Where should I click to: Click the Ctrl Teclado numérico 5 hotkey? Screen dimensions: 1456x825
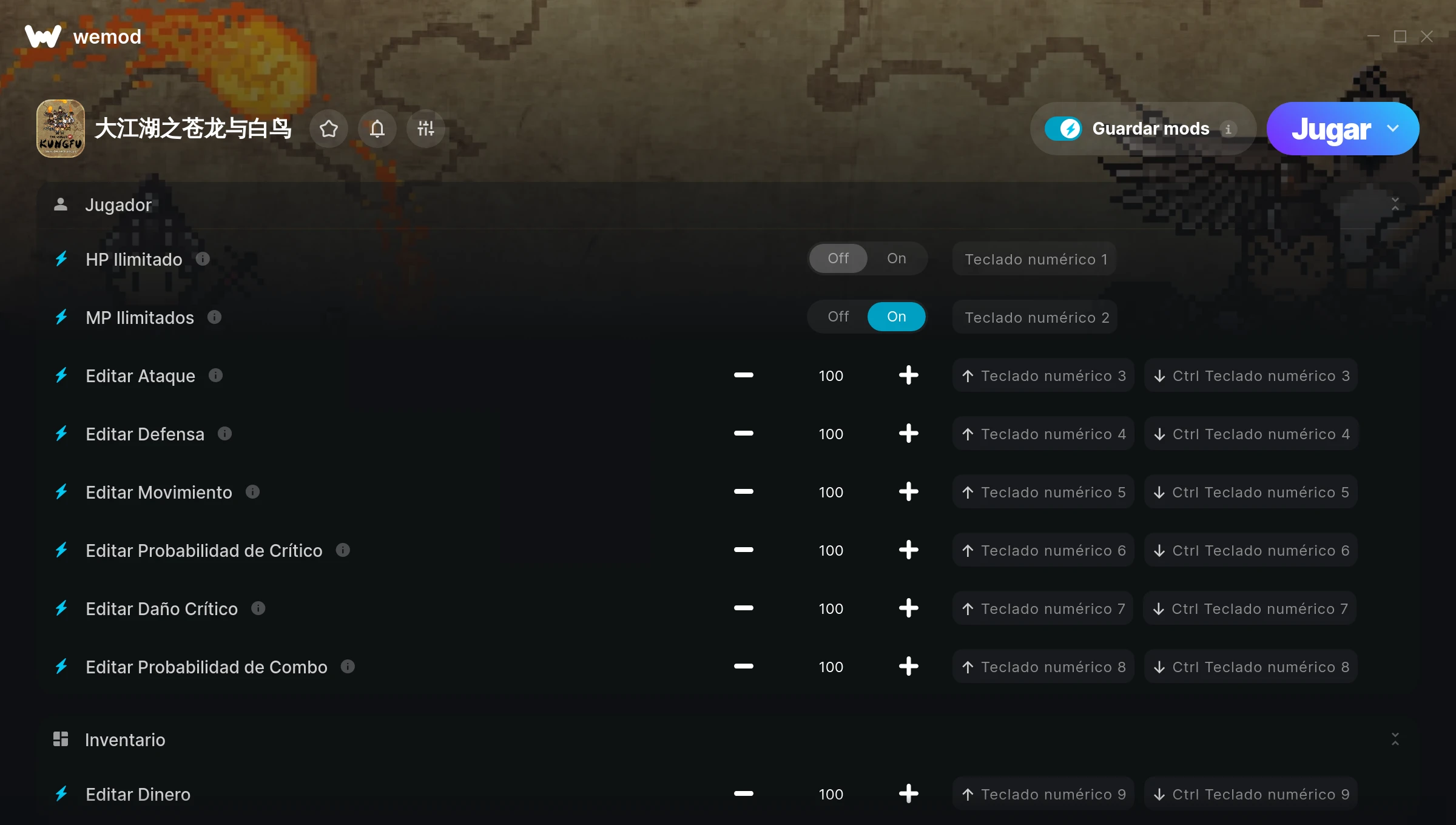[x=1250, y=492]
